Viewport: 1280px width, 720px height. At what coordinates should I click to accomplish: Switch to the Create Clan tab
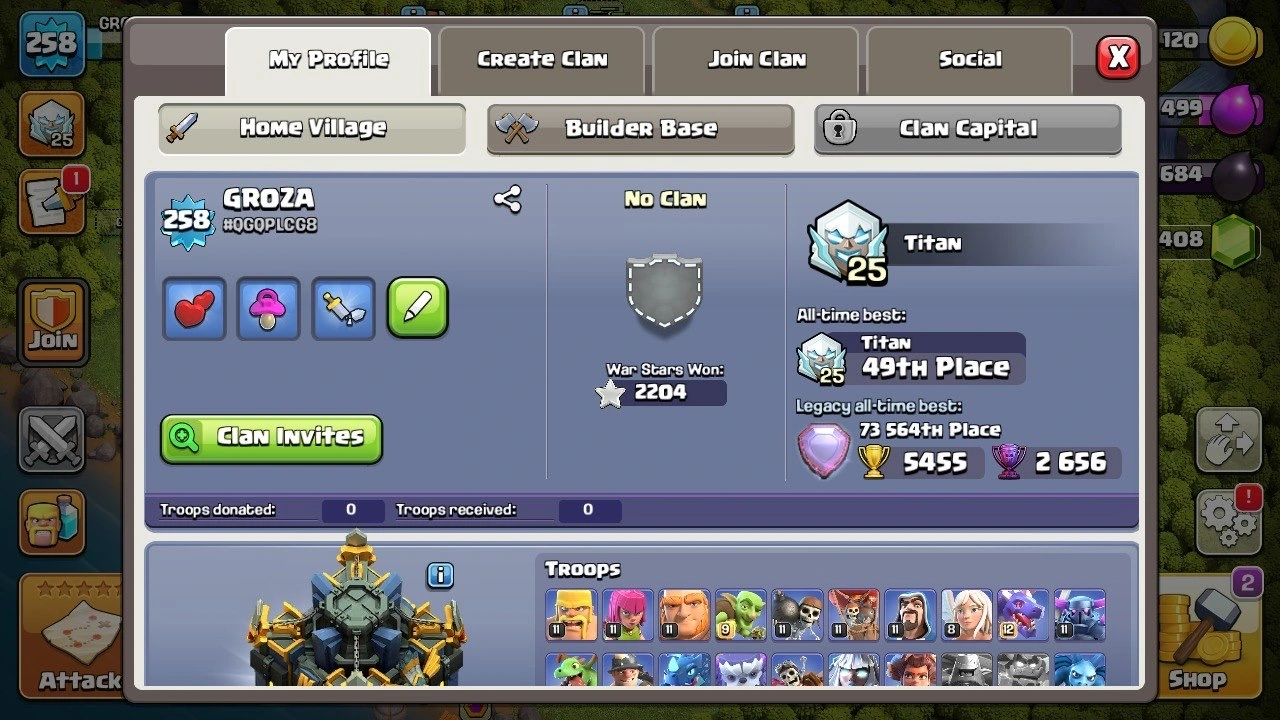[x=542, y=60]
